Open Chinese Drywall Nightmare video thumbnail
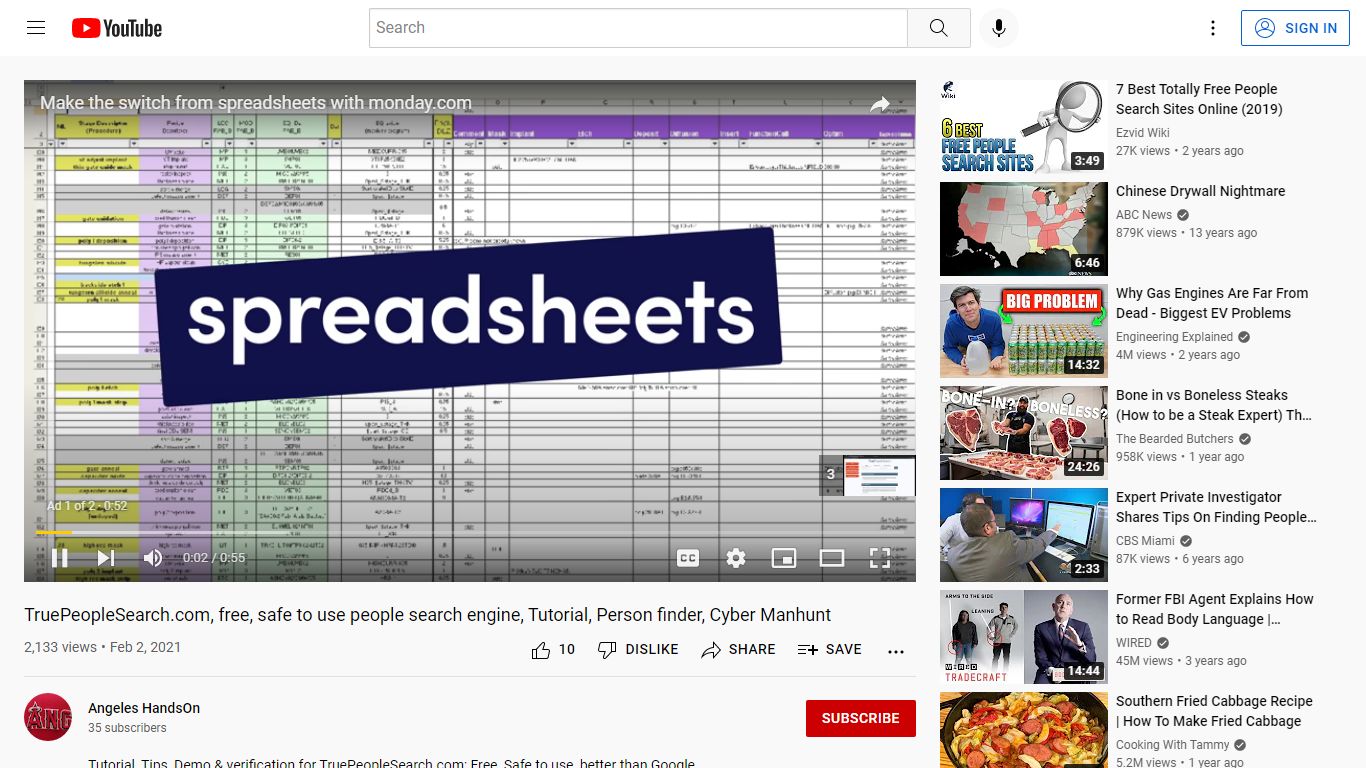Image resolution: width=1366 pixels, height=768 pixels. (1024, 229)
